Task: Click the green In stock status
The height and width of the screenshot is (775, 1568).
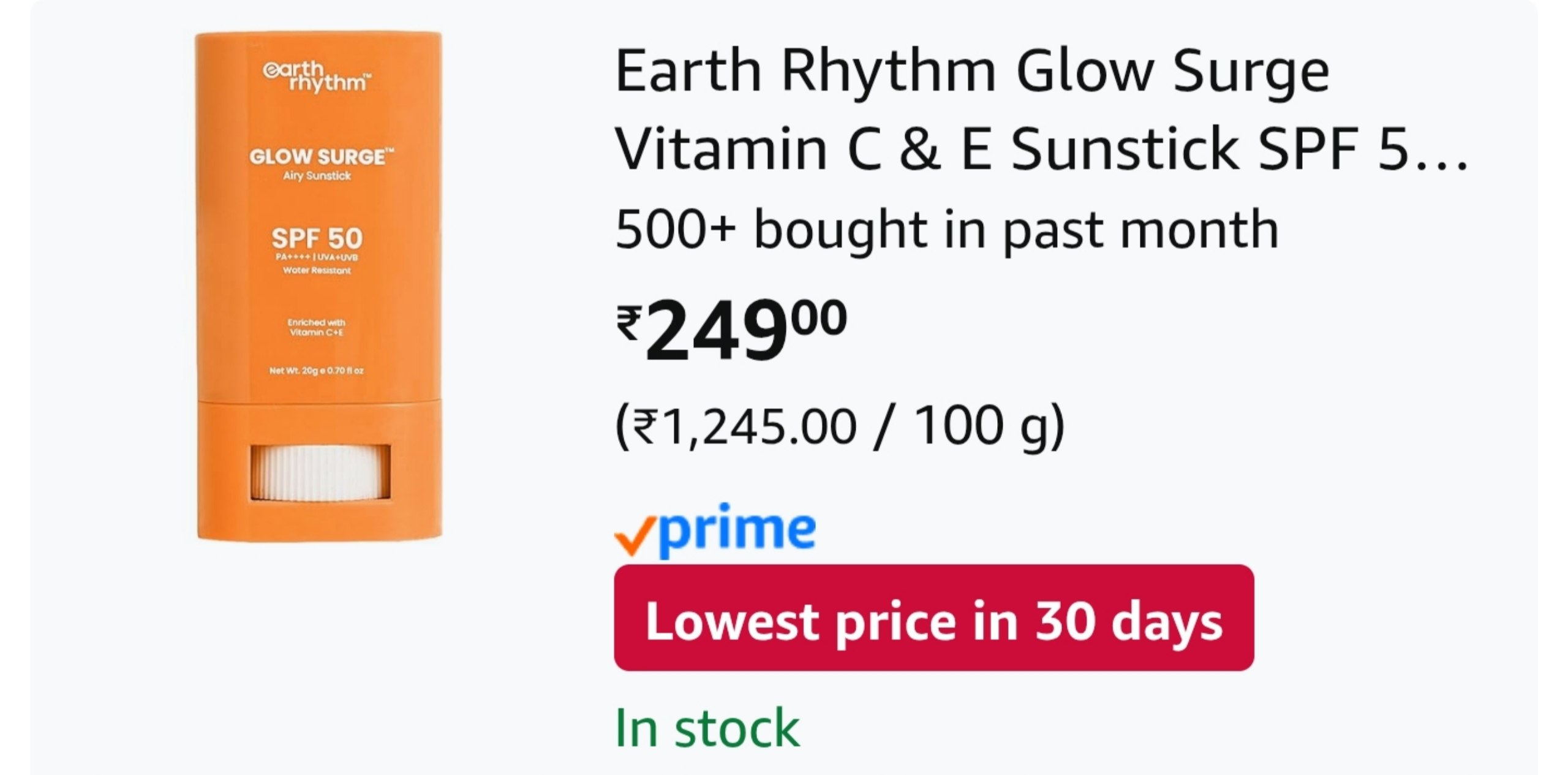Action: [x=707, y=728]
